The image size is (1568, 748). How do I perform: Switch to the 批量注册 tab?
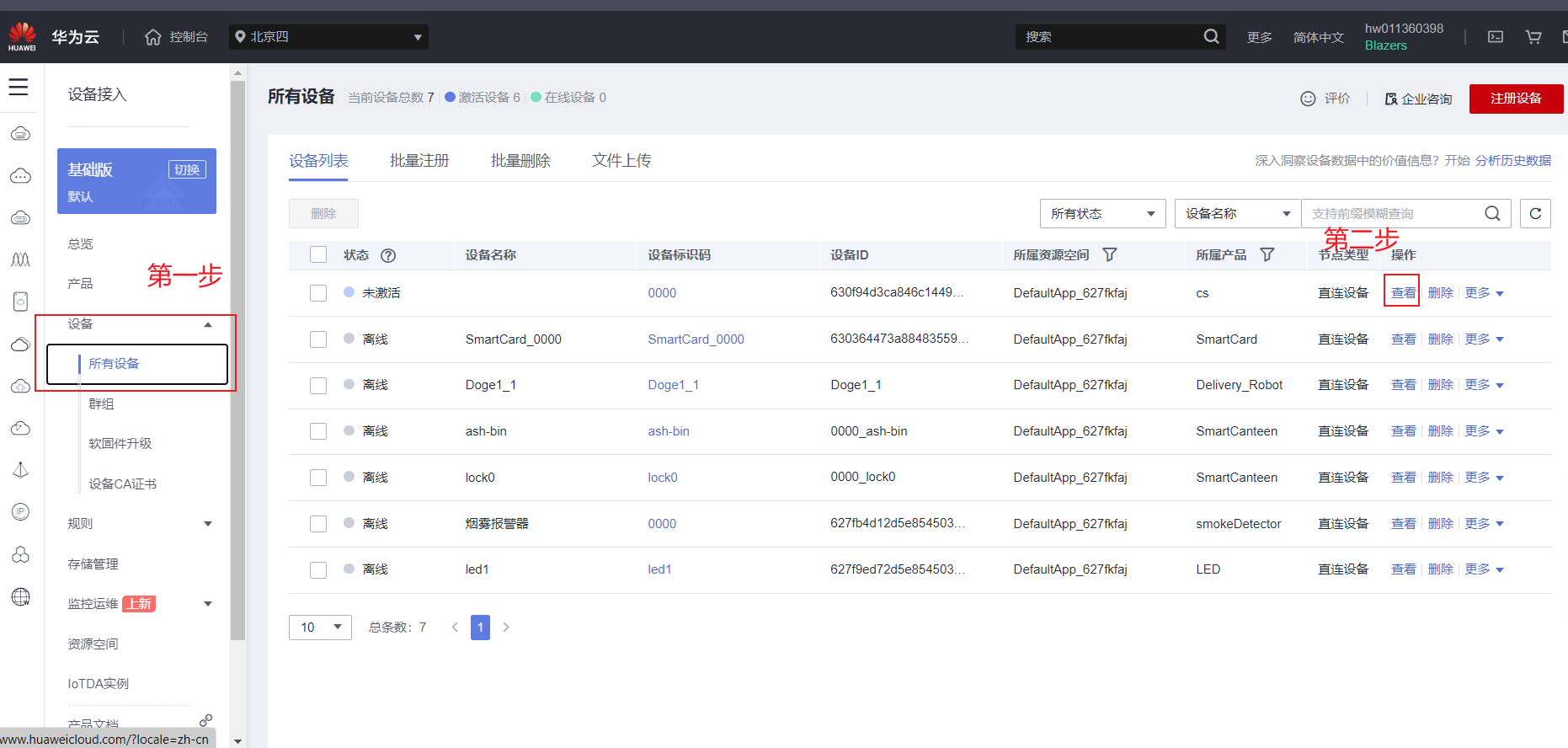point(419,161)
